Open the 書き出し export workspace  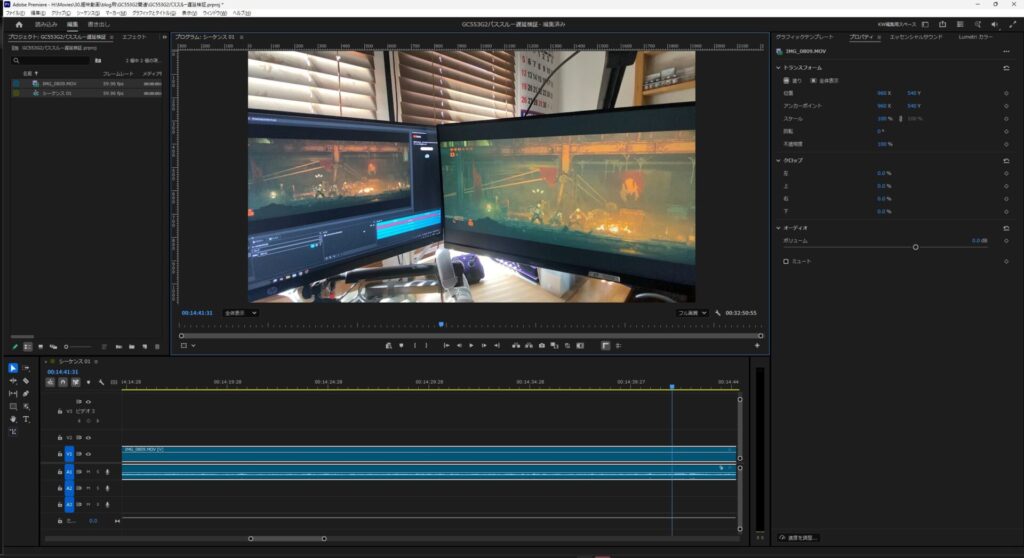[x=98, y=24]
